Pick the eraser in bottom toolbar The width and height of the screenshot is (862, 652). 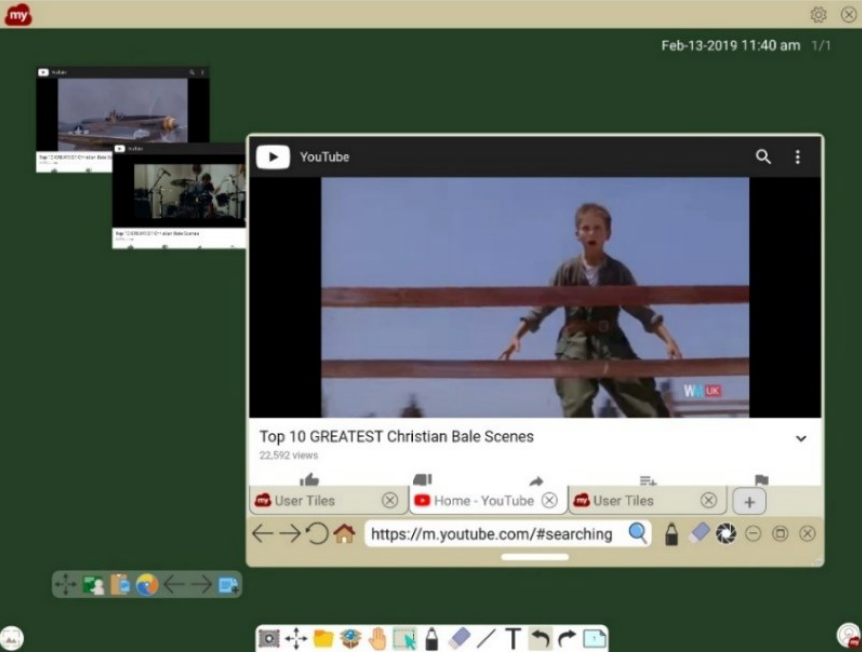click(459, 639)
